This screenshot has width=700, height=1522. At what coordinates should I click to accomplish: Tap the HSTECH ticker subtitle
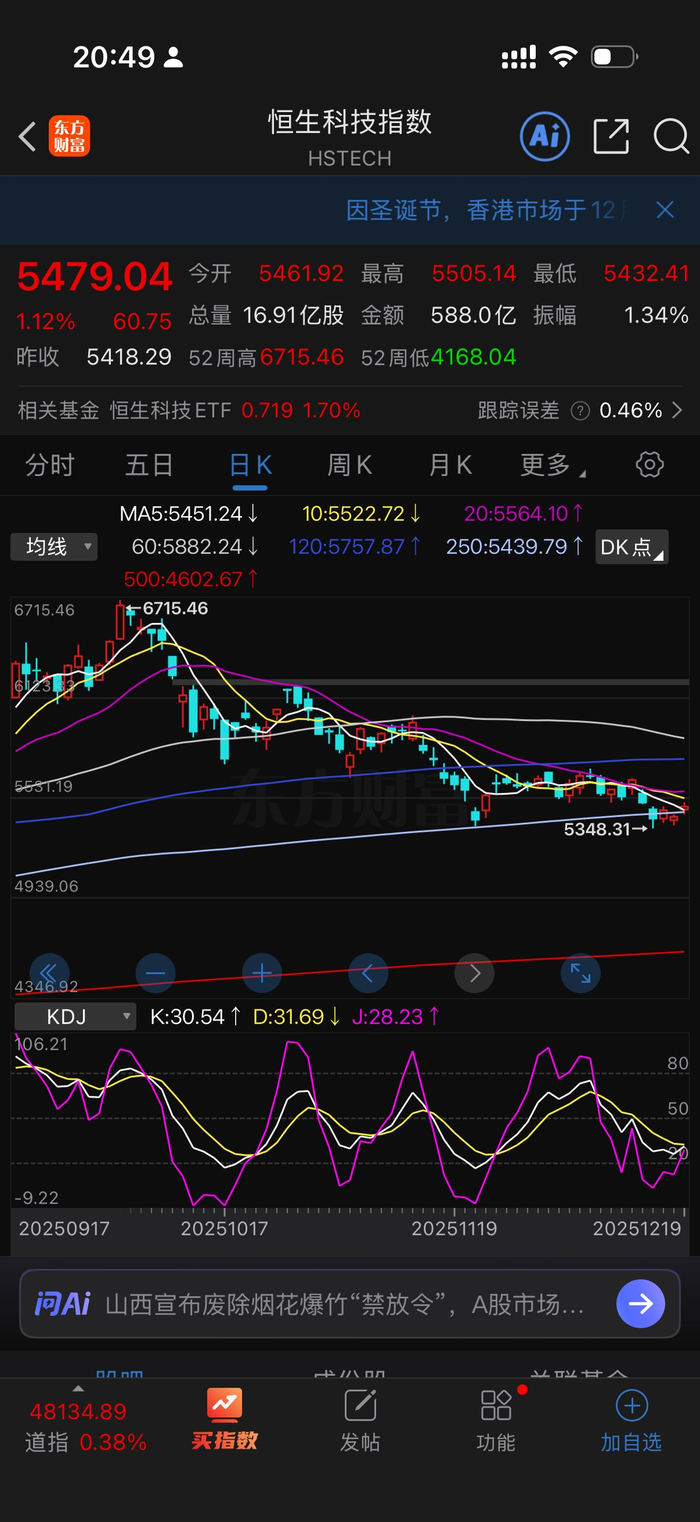(x=350, y=158)
